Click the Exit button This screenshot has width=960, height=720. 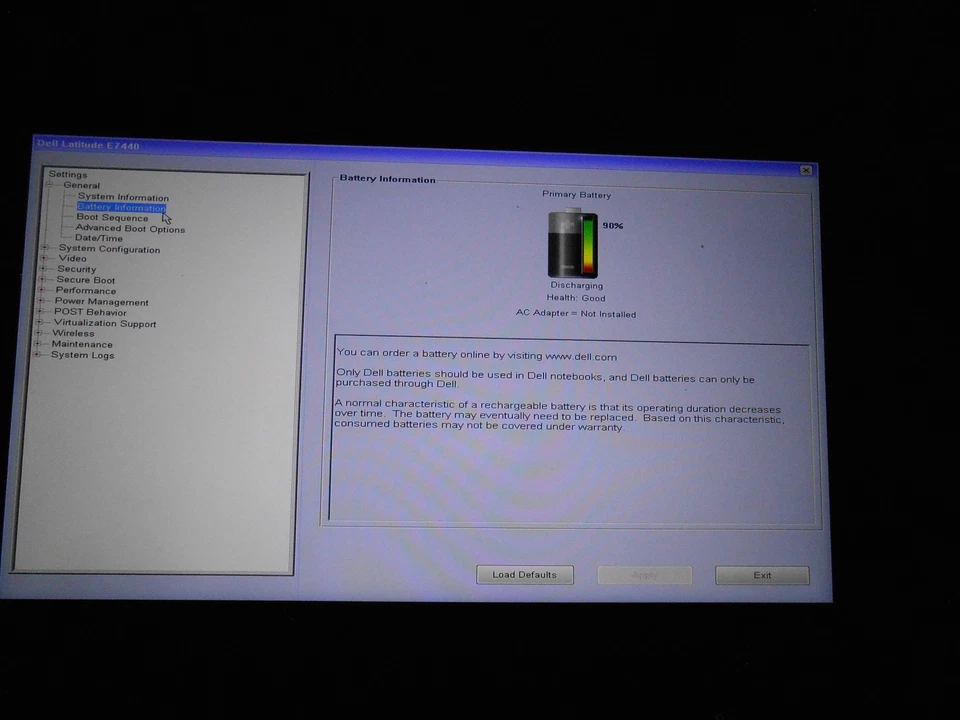762,576
